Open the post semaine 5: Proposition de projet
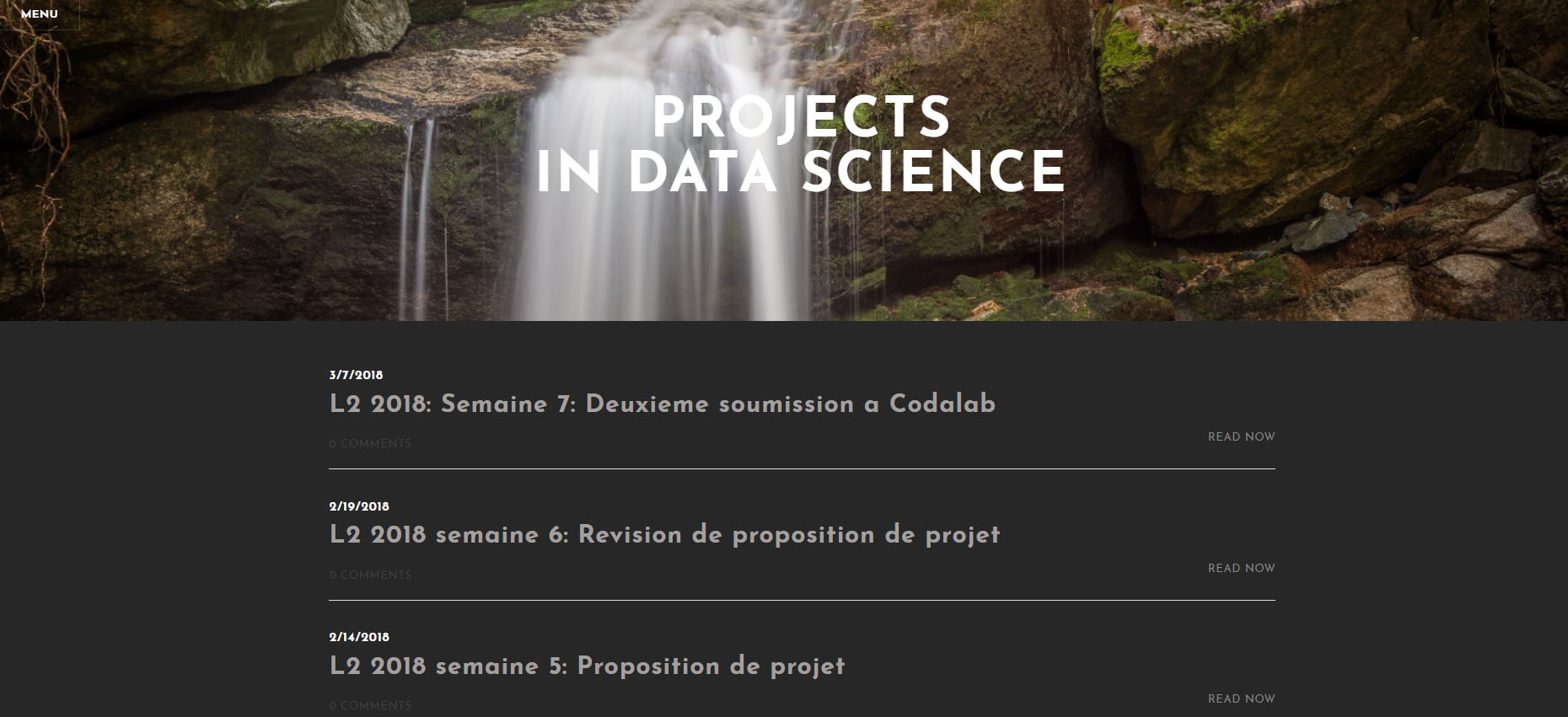Viewport: 1568px width, 717px height. [x=587, y=666]
